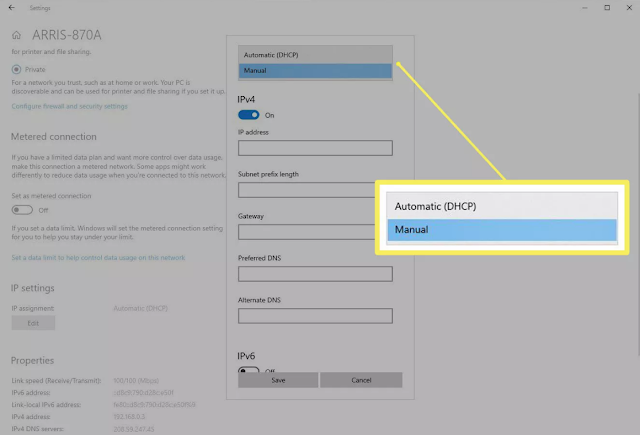Open Configure firewall and security settings
Screen dimensions: 640x435
tap(69, 106)
